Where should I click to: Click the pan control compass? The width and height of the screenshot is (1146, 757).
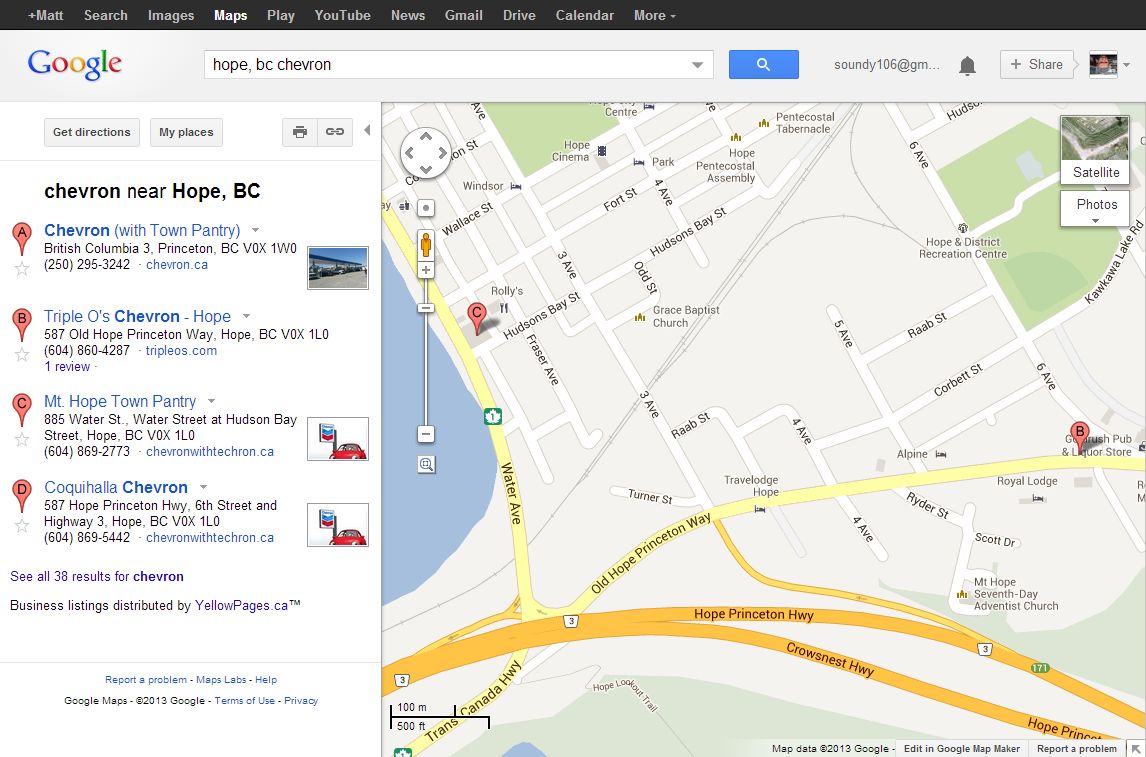(426, 153)
